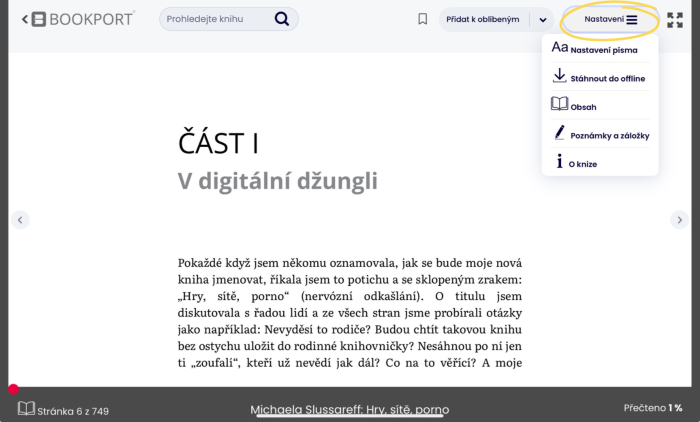Screen dimensions: 700x422
Task: Show 'O knize' book information
Action: click(x=600, y=162)
